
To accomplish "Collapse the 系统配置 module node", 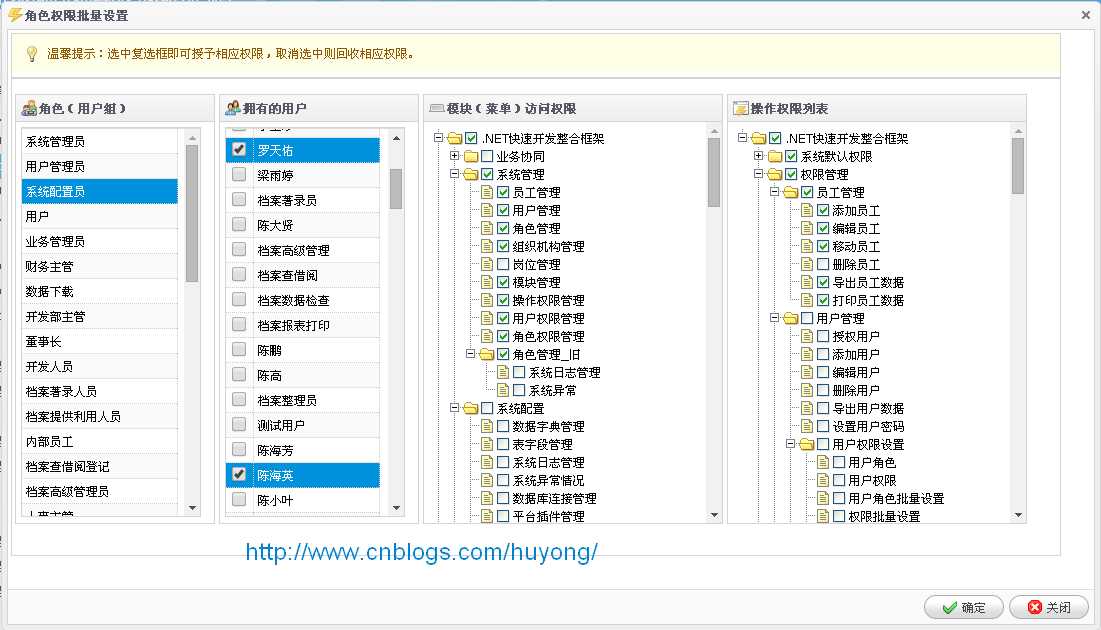I will click(454, 407).
